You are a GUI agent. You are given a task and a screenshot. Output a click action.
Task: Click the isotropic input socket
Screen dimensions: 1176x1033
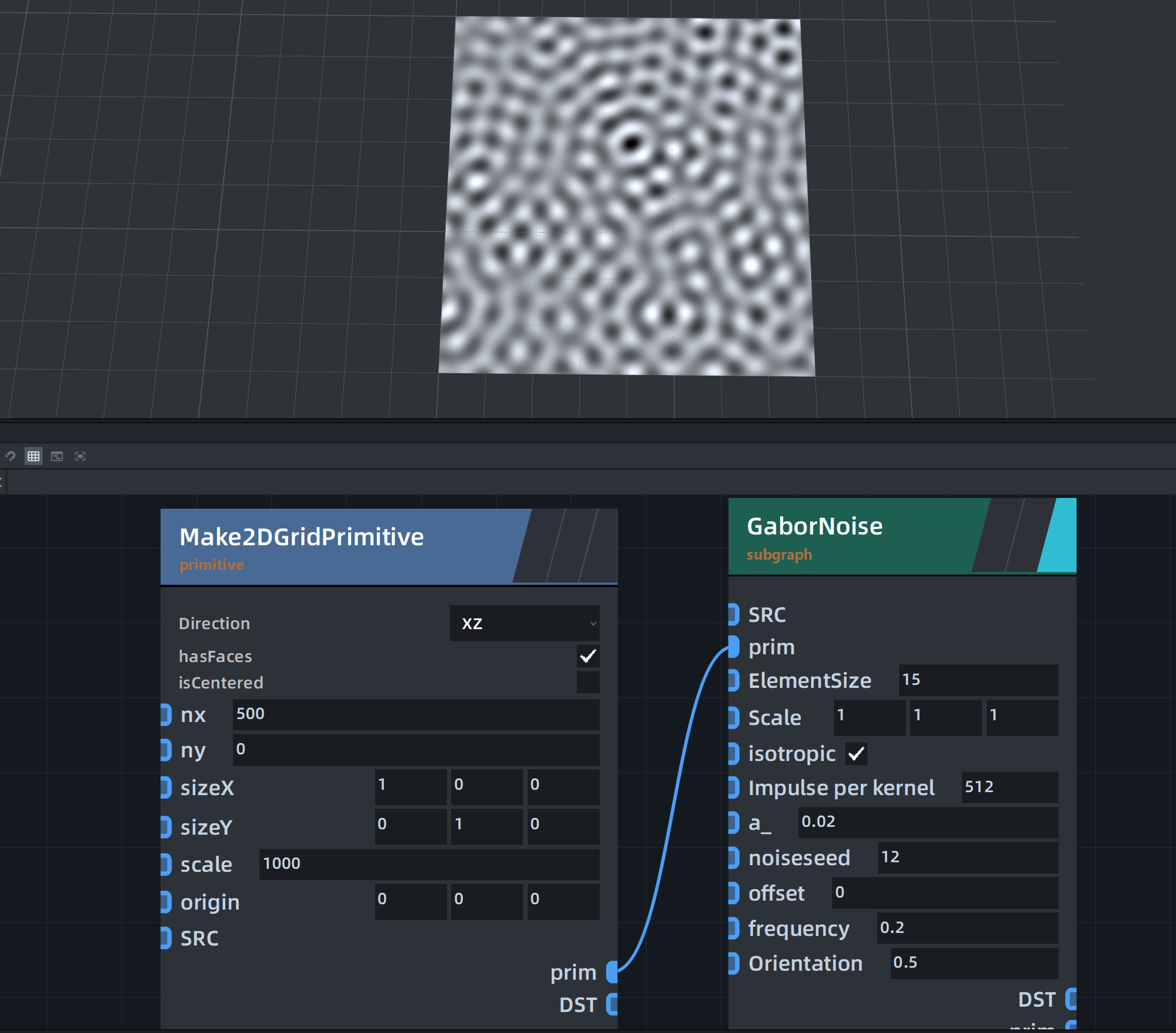[x=734, y=753]
